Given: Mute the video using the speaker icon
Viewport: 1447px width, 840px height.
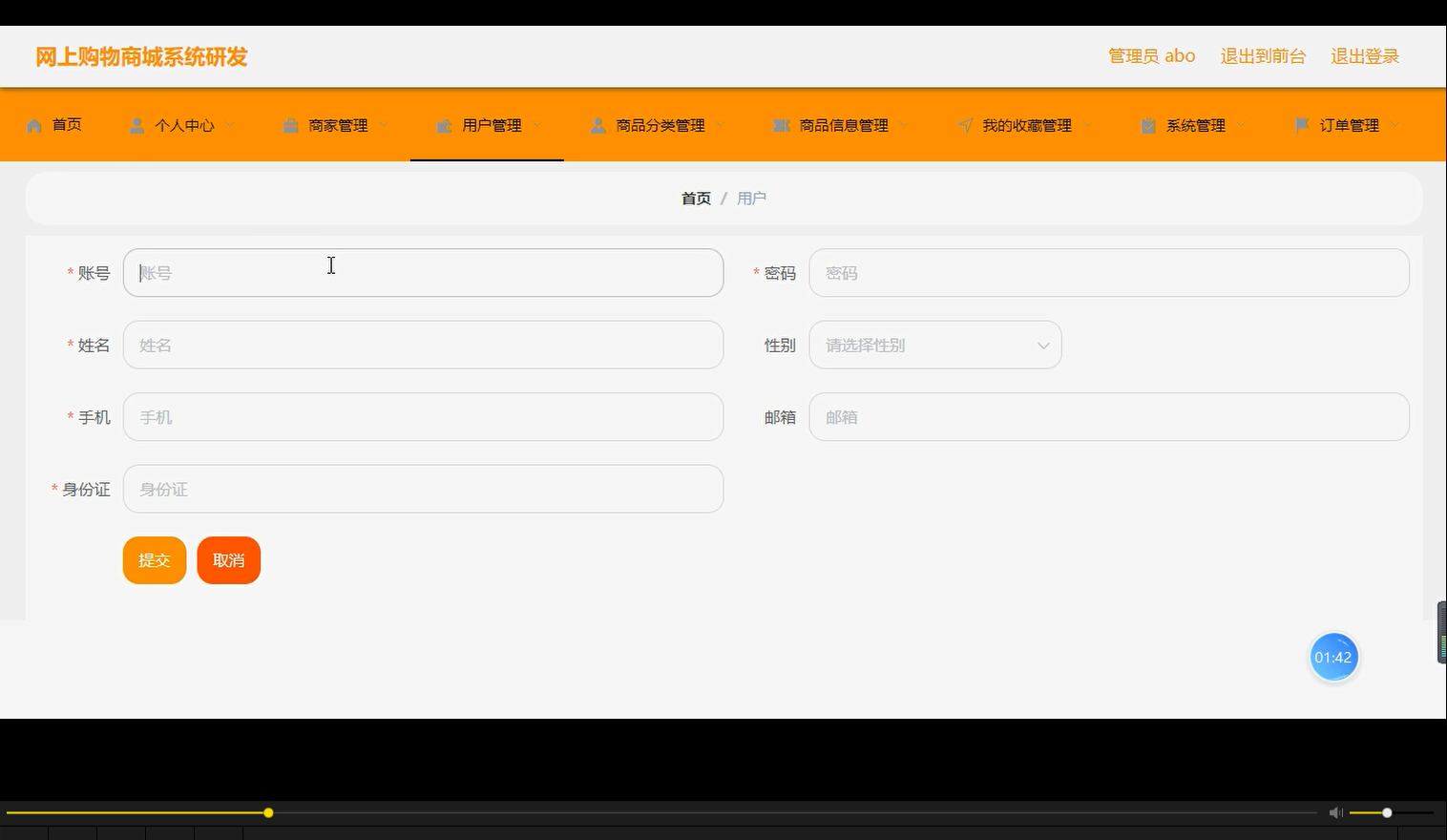Looking at the screenshot, I should (1336, 812).
